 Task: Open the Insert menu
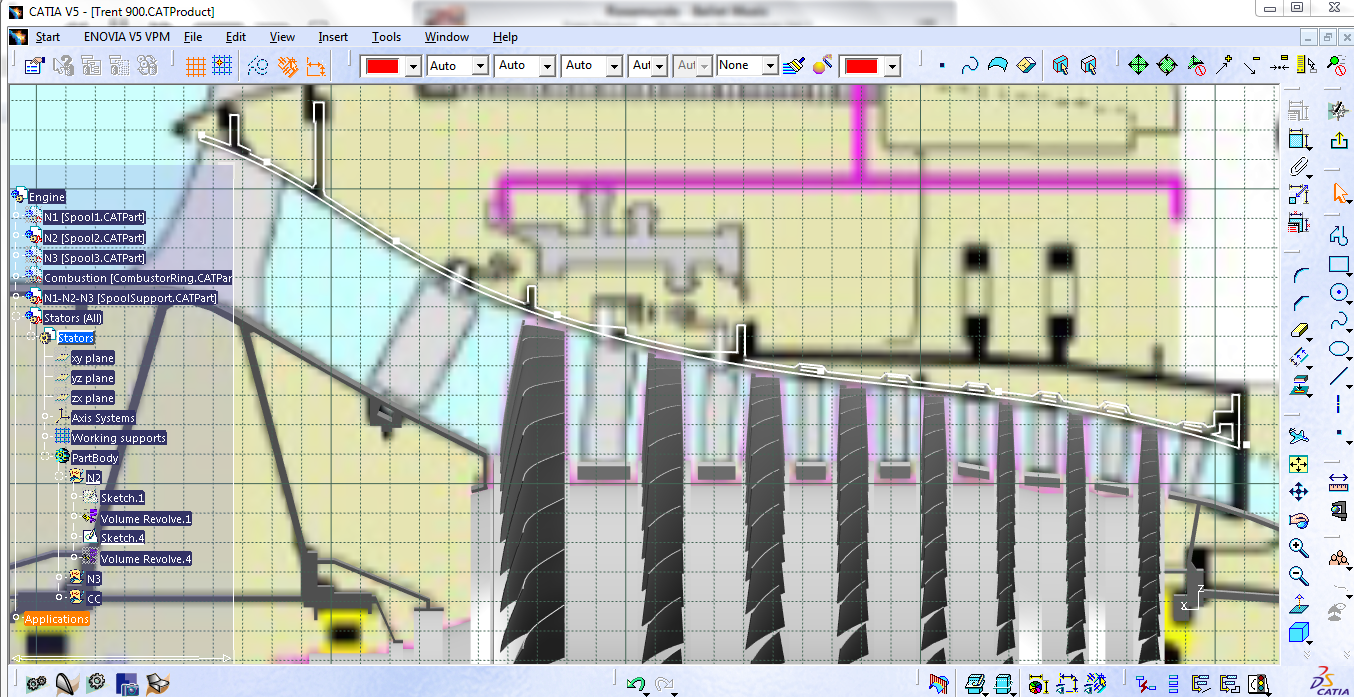[333, 37]
